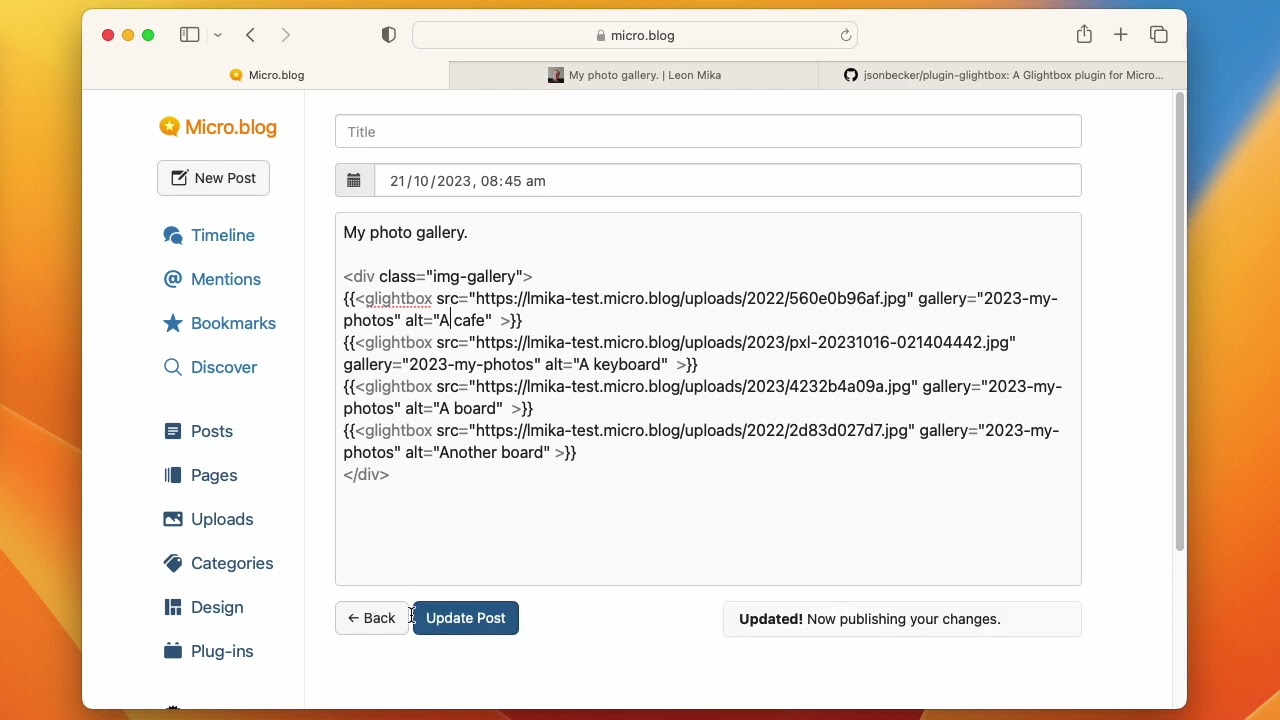Viewport: 1280px width, 720px height.
Task: Open a new tab with the plus icon
Action: pyautogui.click(x=1121, y=35)
